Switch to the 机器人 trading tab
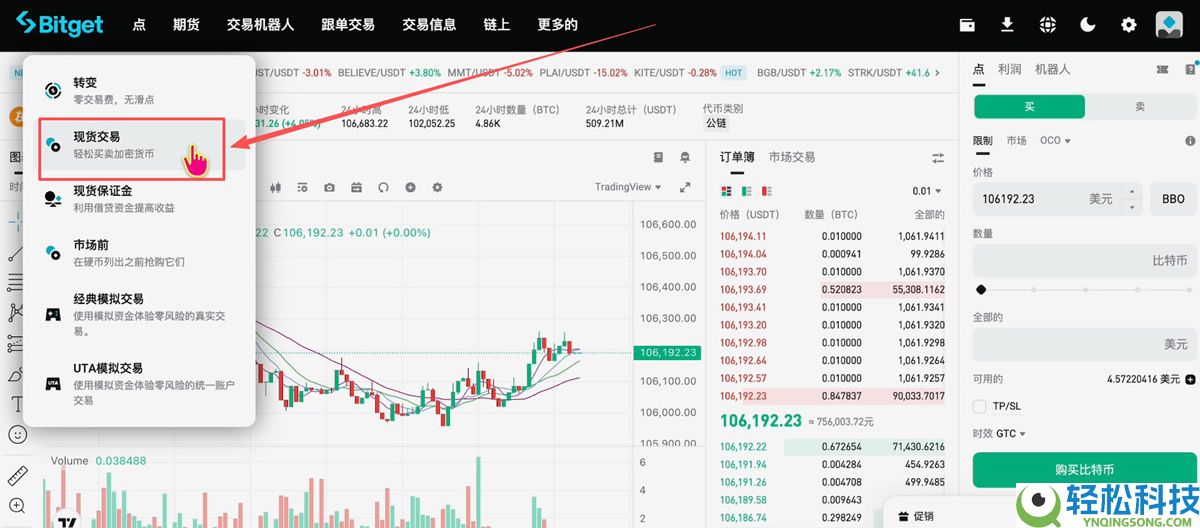Viewport: 1200px width, 528px height. [x=1052, y=69]
